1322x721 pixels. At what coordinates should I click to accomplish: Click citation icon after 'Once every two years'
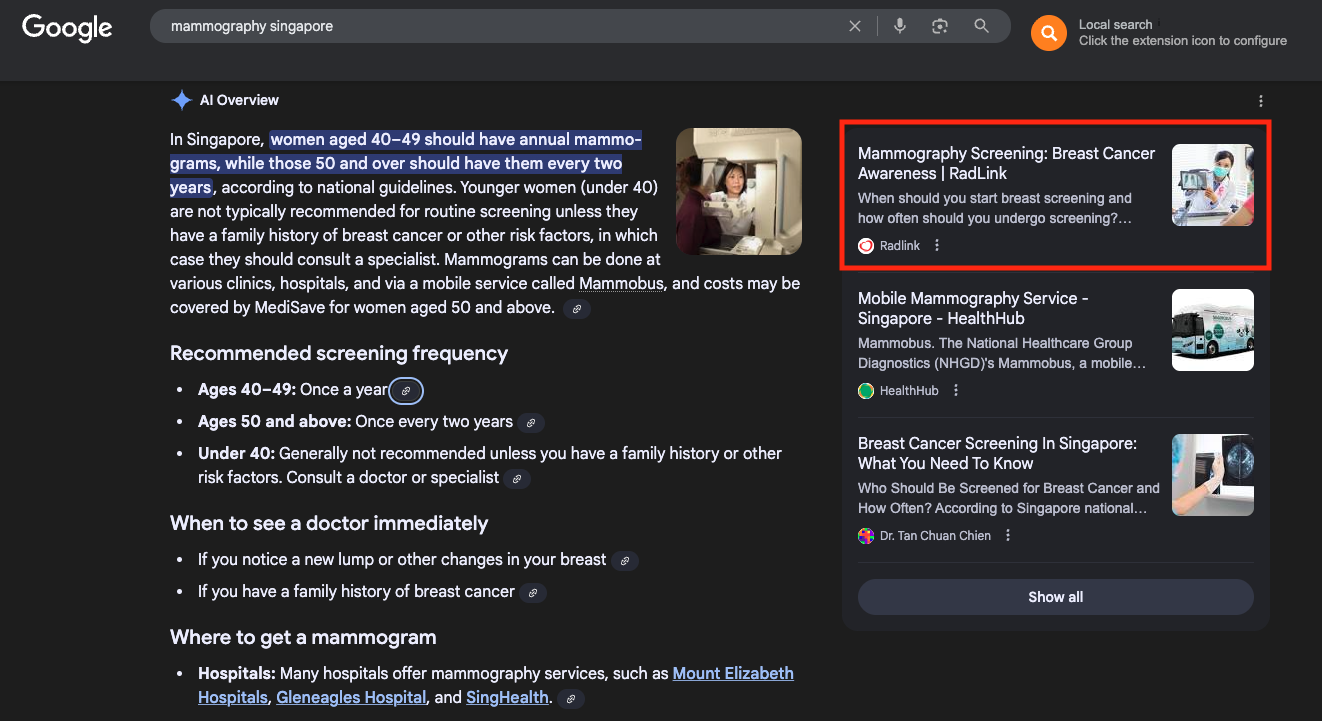point(531,423)
